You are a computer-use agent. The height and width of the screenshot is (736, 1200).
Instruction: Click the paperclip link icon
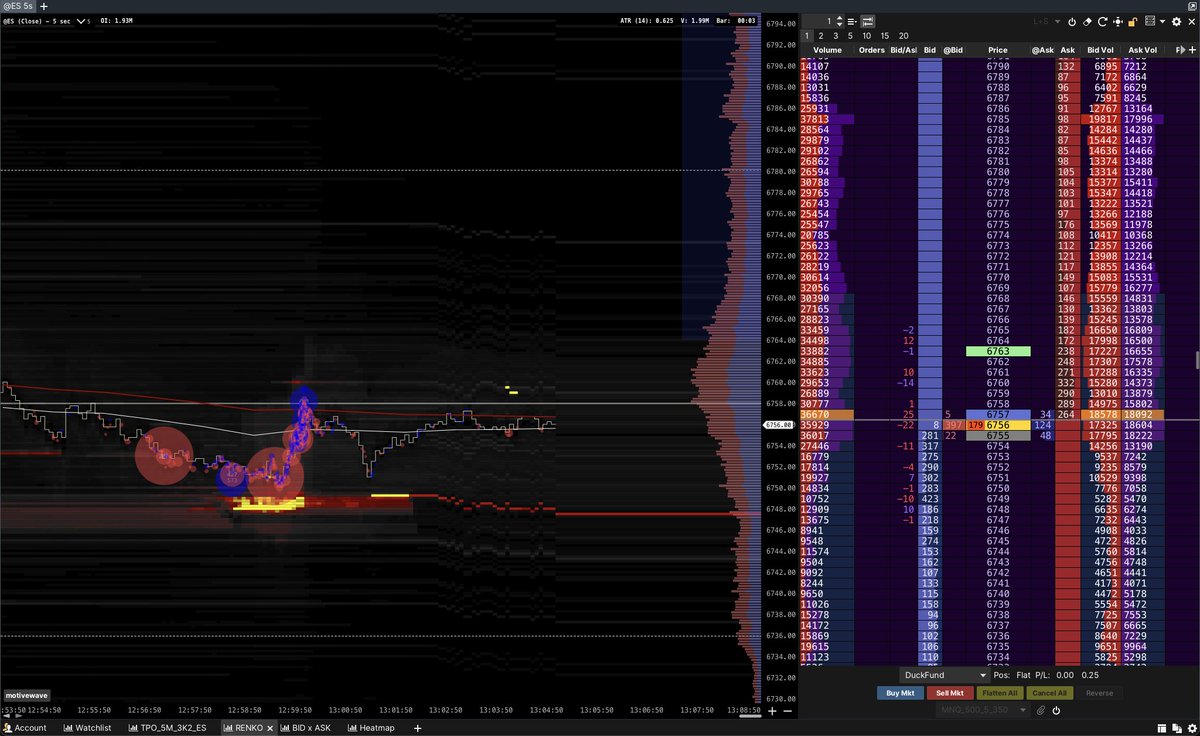1041,710
